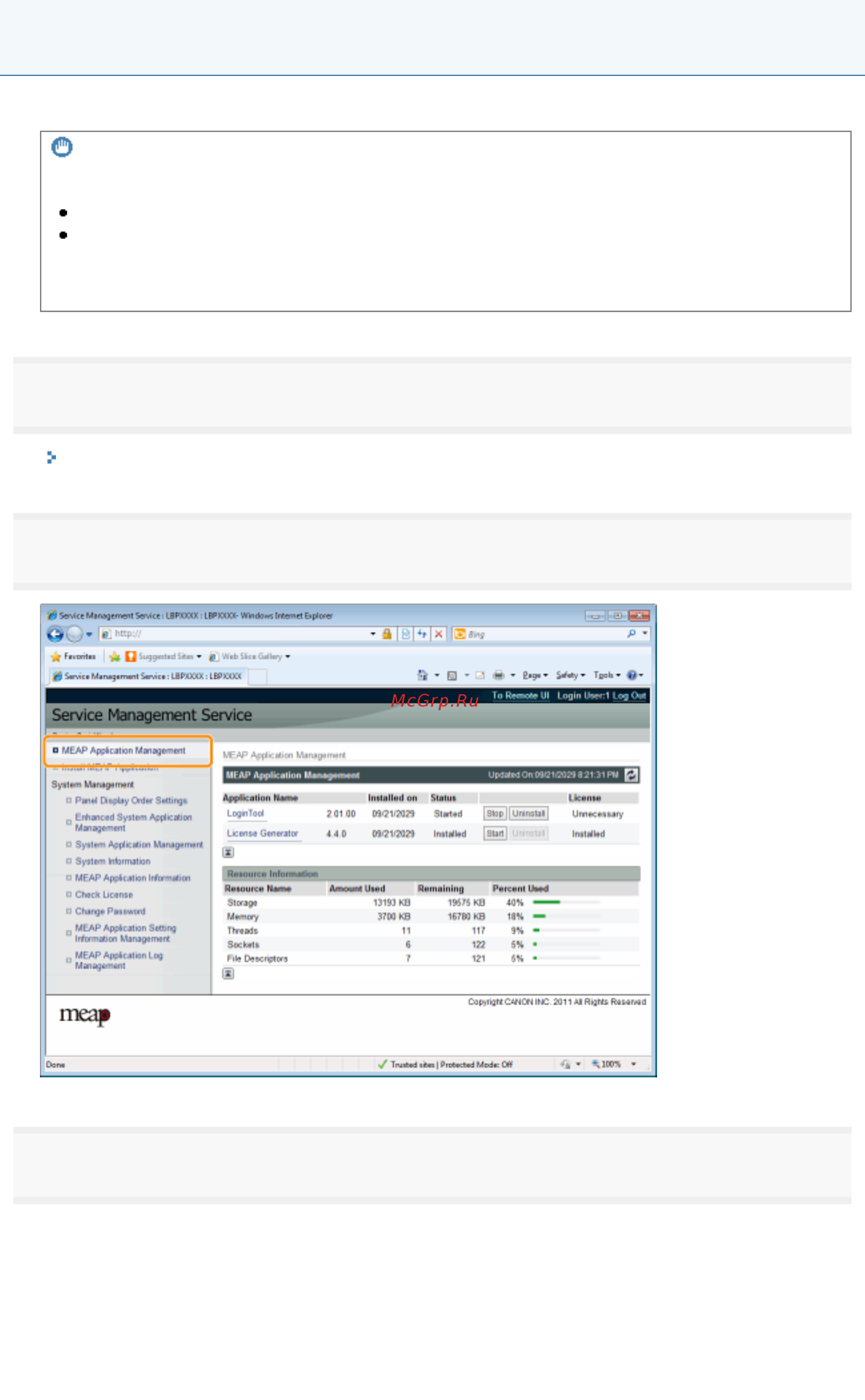
Task: Open MEAP Application Setting Information Management
Action: click(125, 933)
